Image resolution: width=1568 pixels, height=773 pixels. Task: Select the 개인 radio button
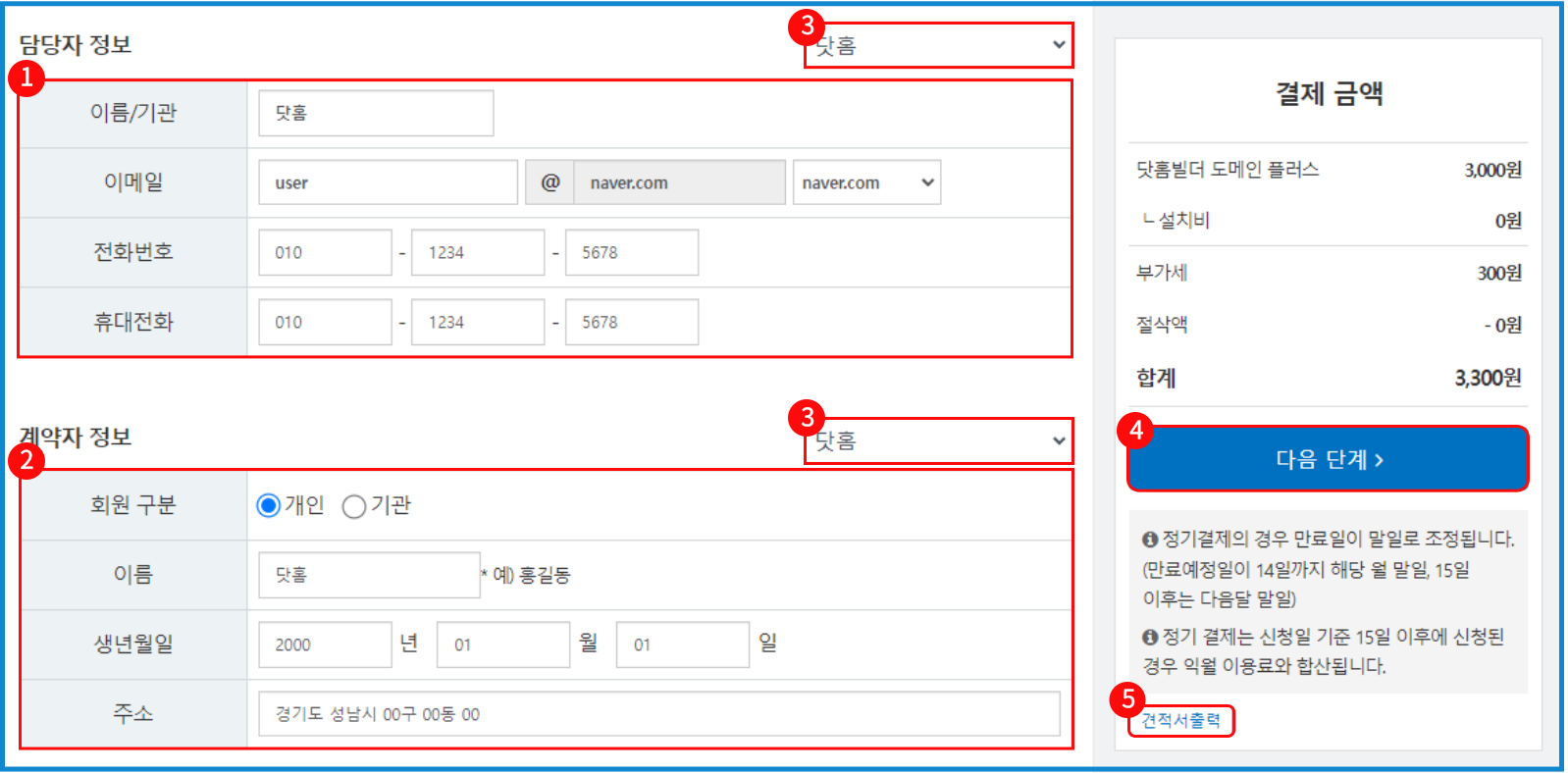268,505
